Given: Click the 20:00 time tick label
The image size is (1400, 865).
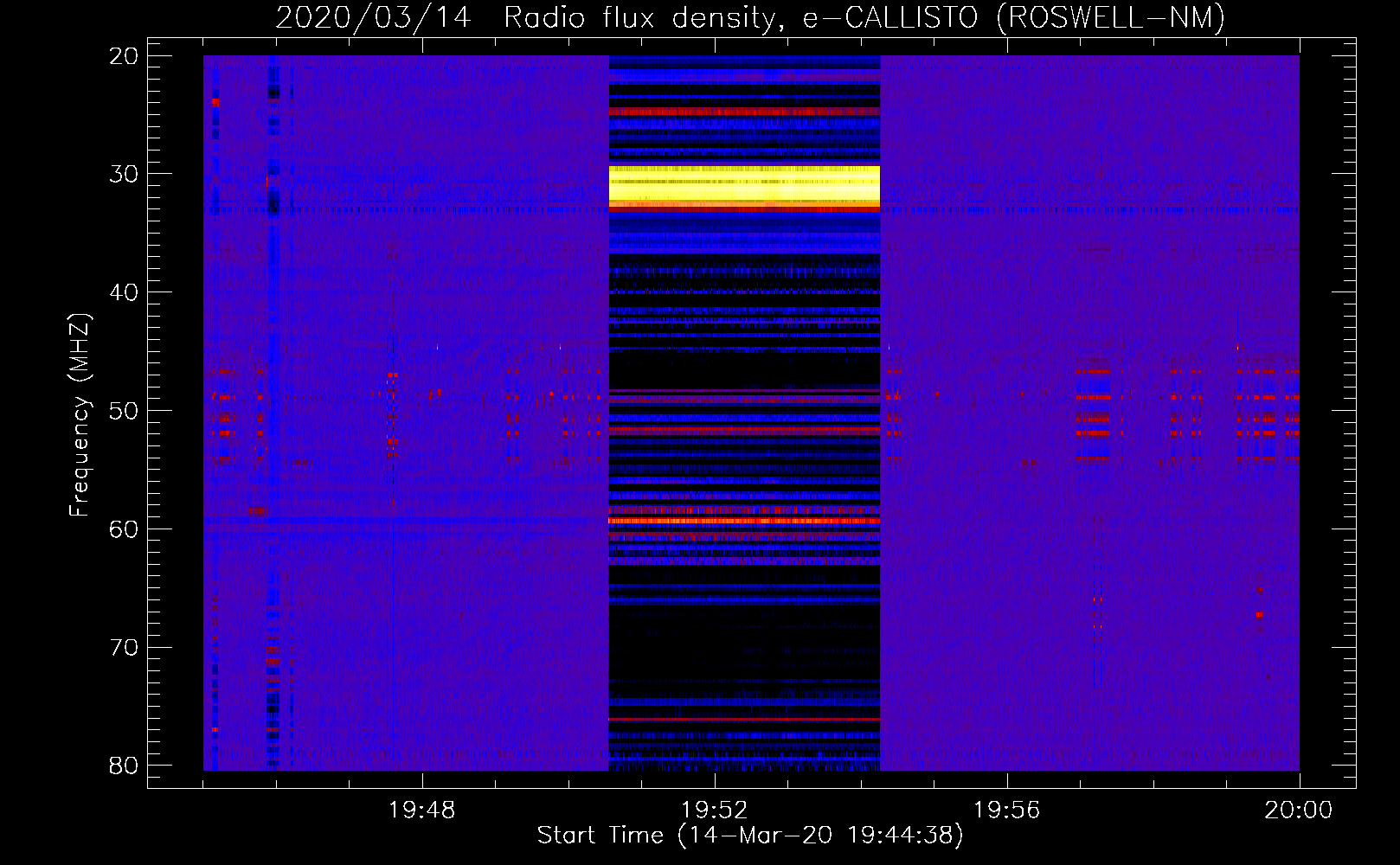Looking at the screenshot, I should [1299, 811].
